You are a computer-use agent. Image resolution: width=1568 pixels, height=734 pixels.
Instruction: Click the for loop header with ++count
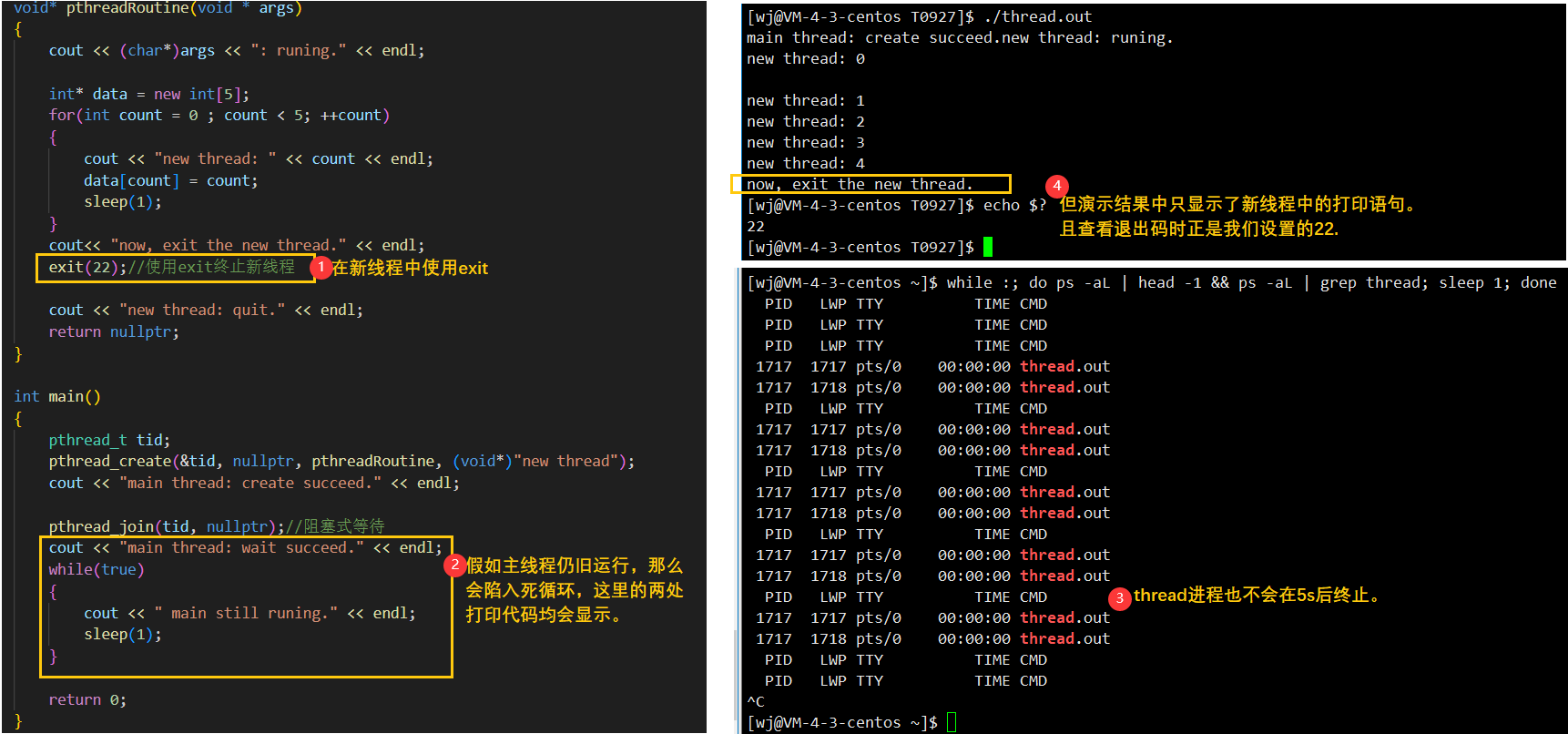(219, 116)
